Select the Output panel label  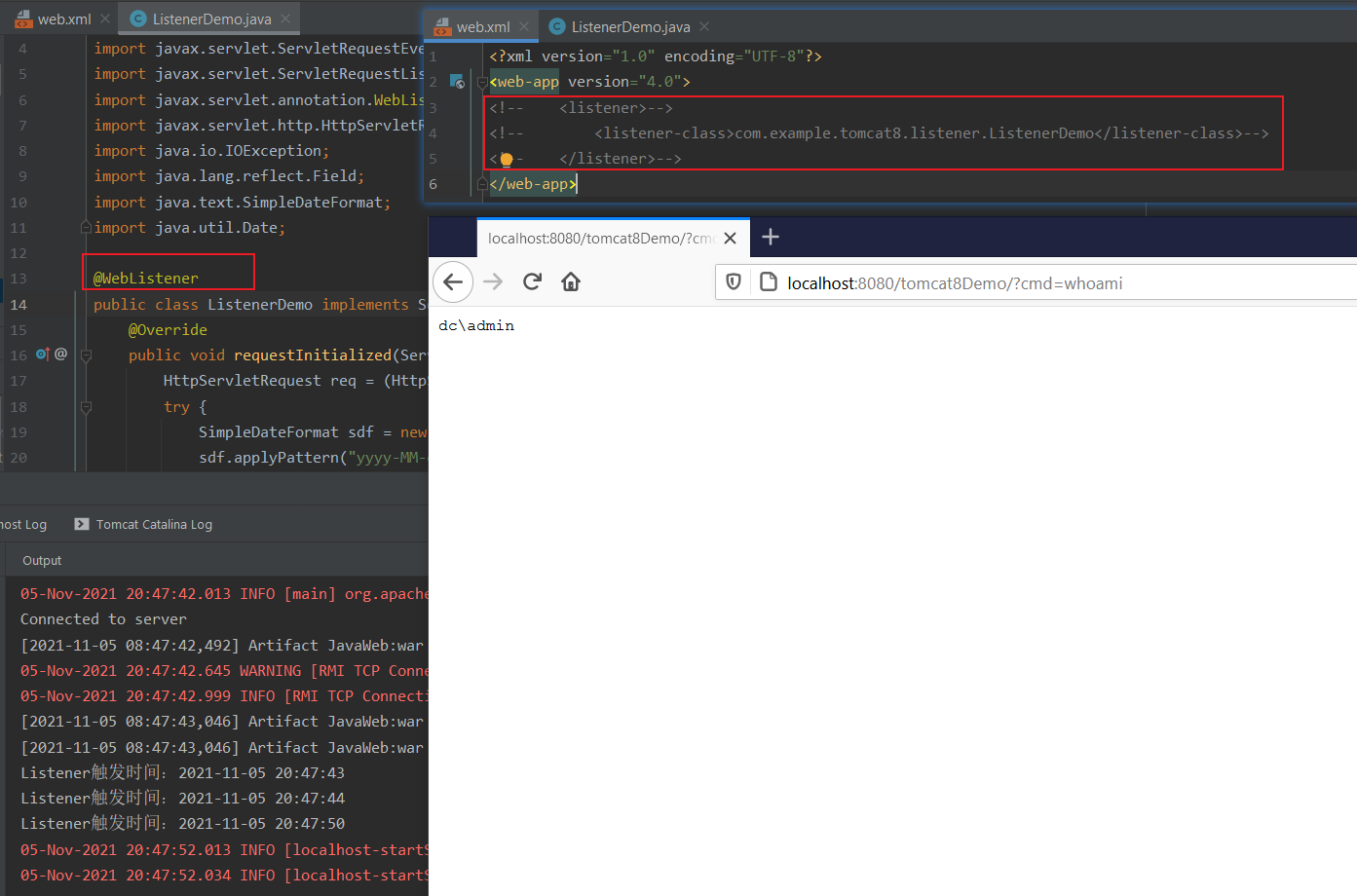click(x=42, y=560)
